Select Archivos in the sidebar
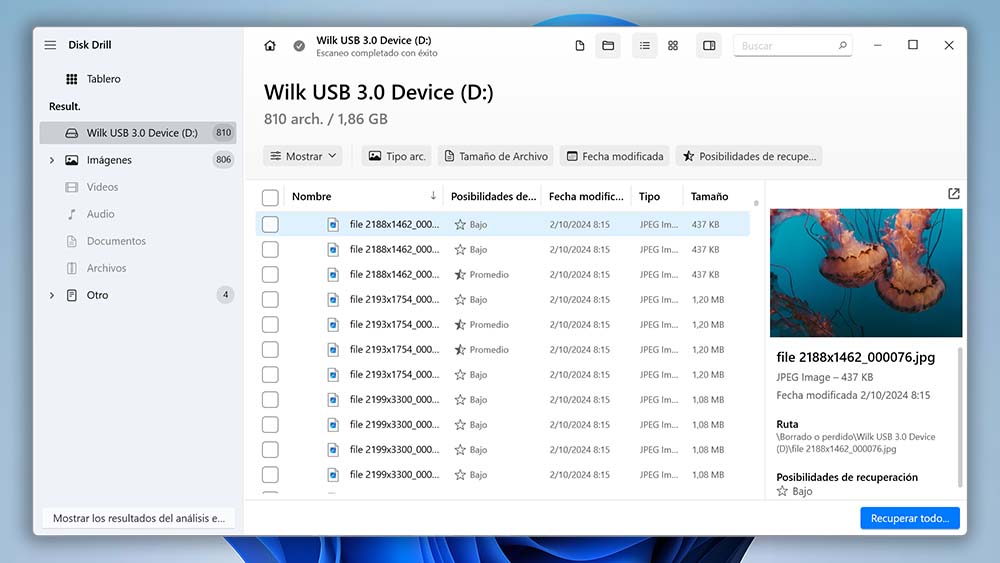 [x=138, y=268]
